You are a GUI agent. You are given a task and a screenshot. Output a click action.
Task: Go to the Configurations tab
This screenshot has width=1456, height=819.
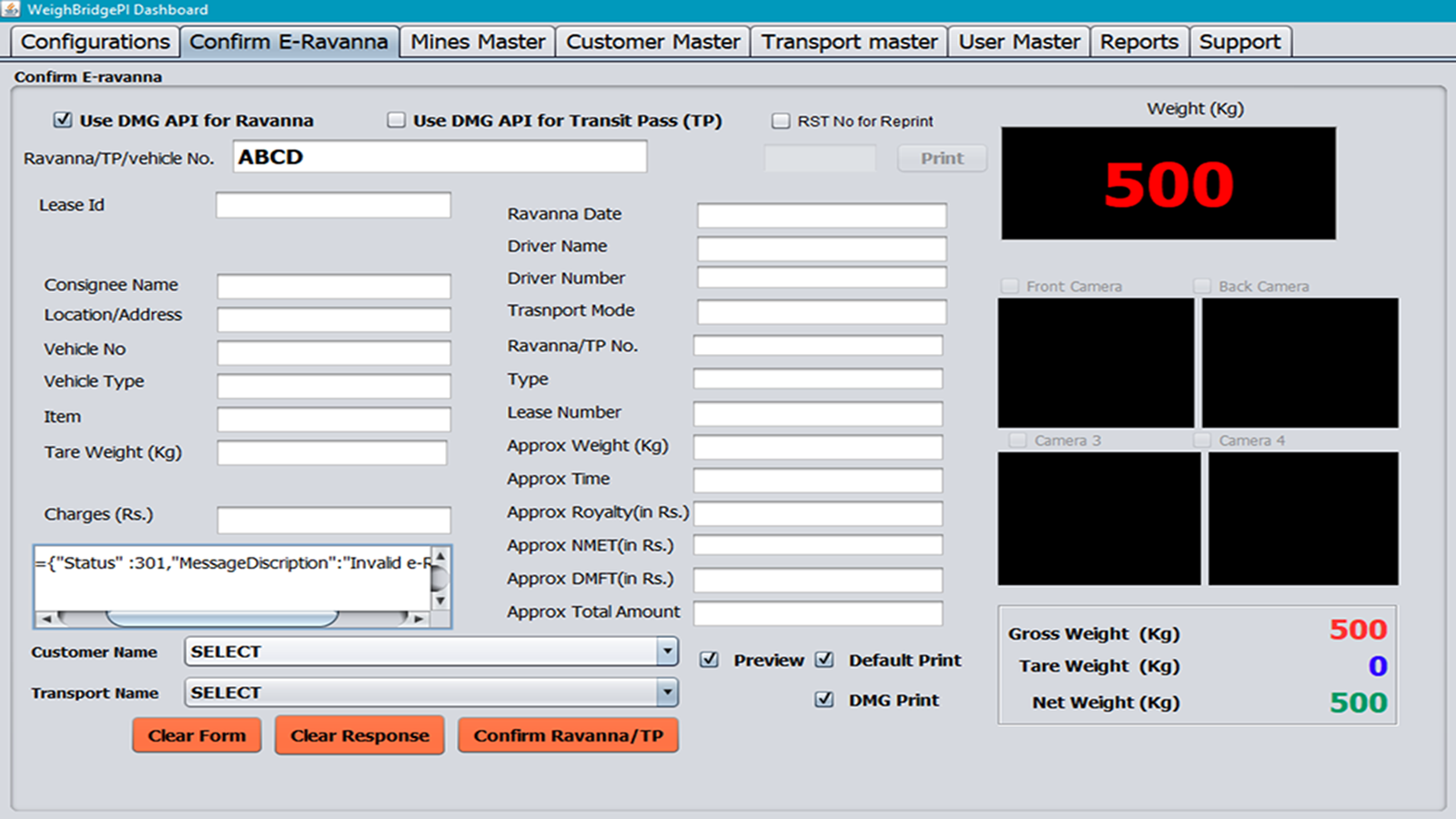tap(95, 42)
